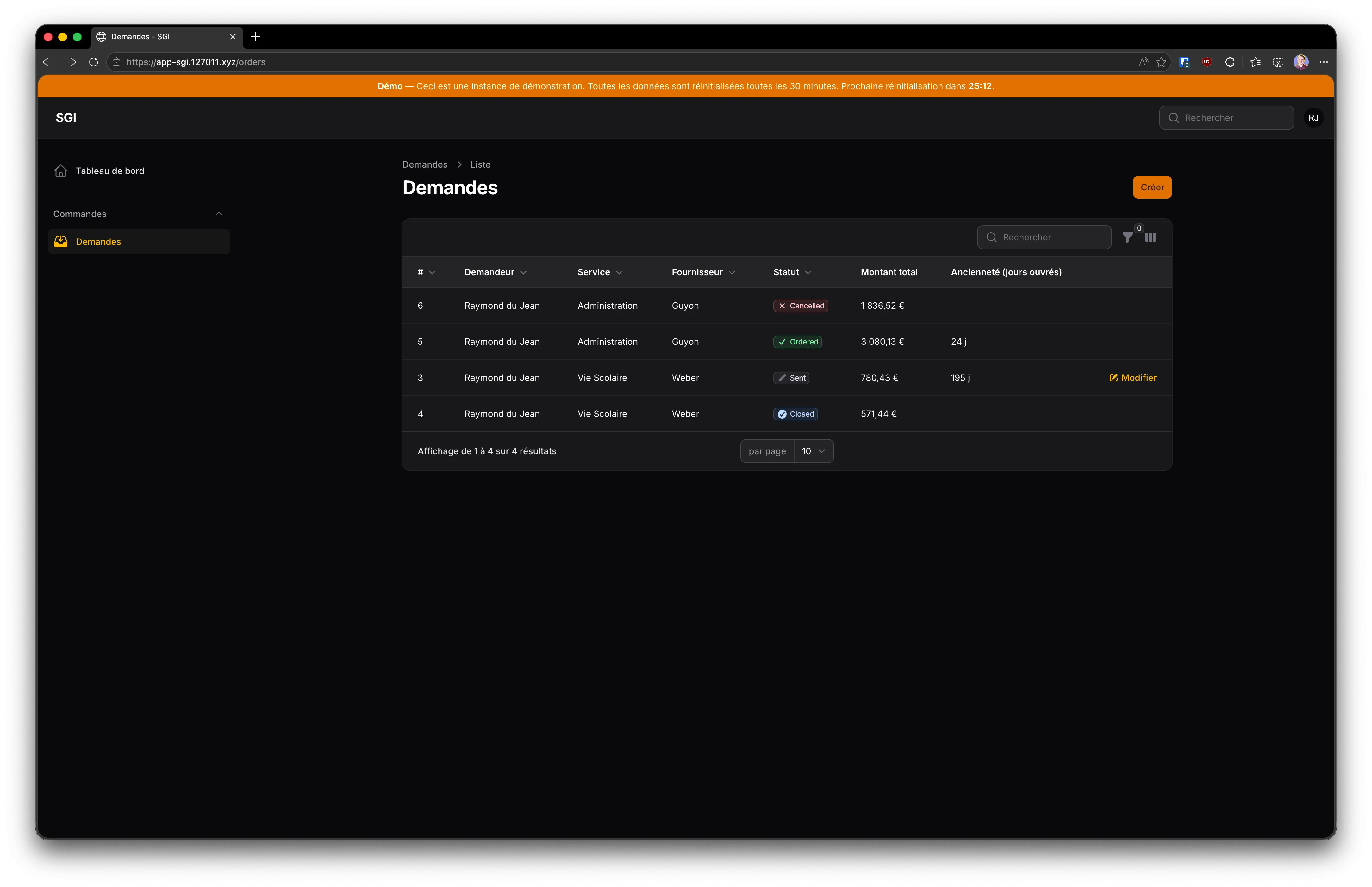Click amount 3 080,13 €
Screen dimensions: 1372x887
pyautogui.click(x=882, y=342)
